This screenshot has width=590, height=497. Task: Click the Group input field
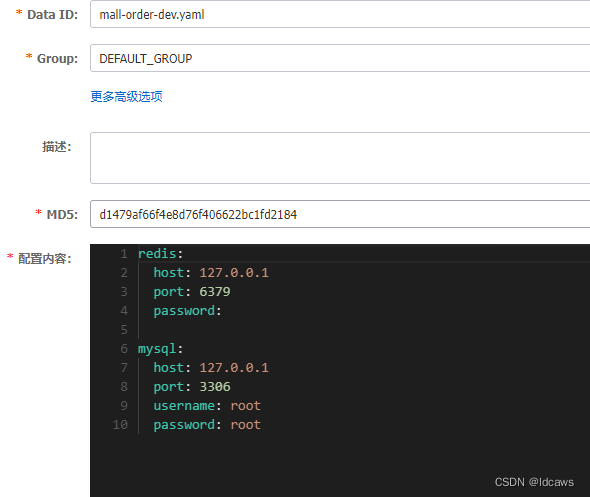[340, 58]
